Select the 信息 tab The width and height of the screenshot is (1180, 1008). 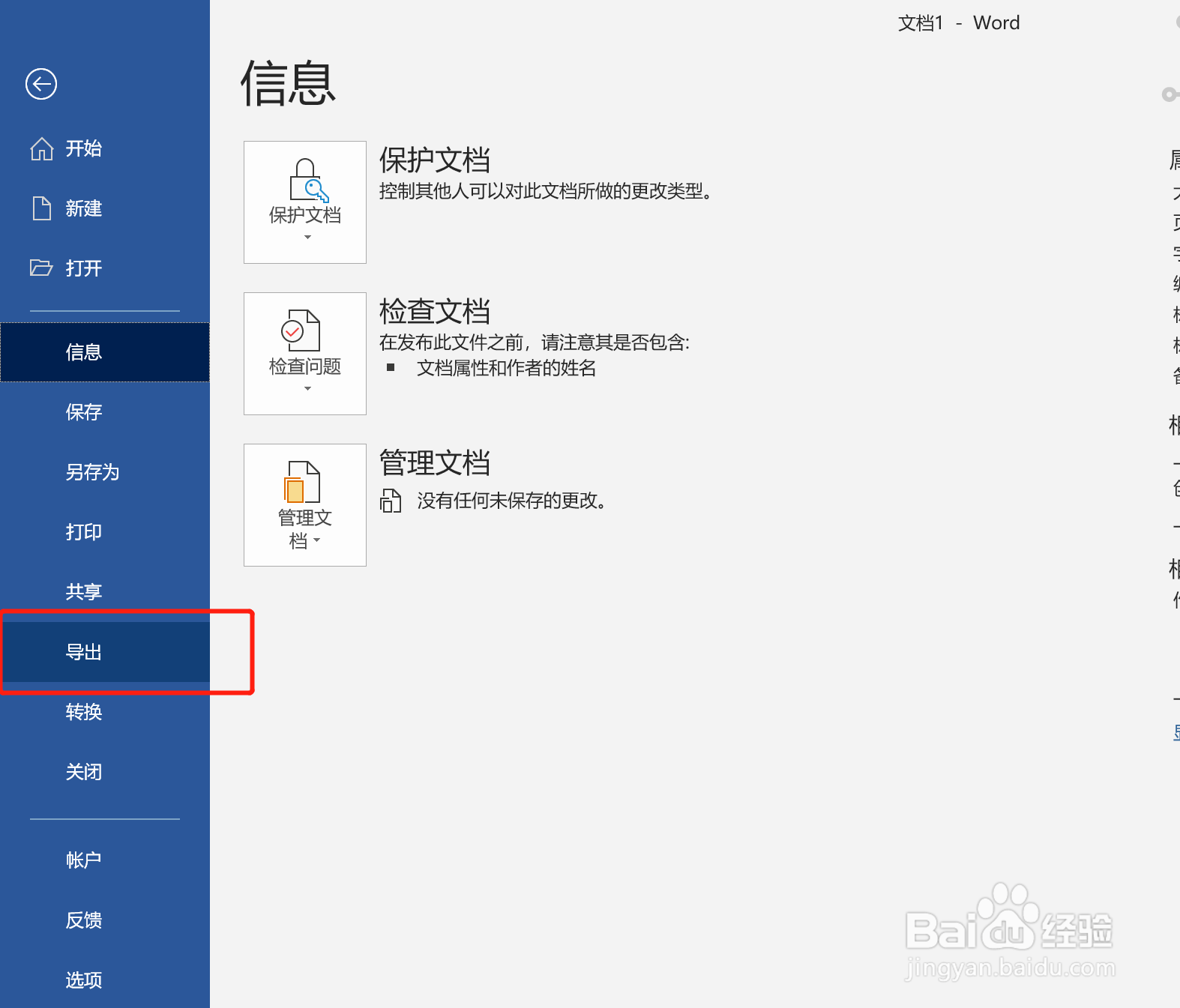(x=105, y=352)
